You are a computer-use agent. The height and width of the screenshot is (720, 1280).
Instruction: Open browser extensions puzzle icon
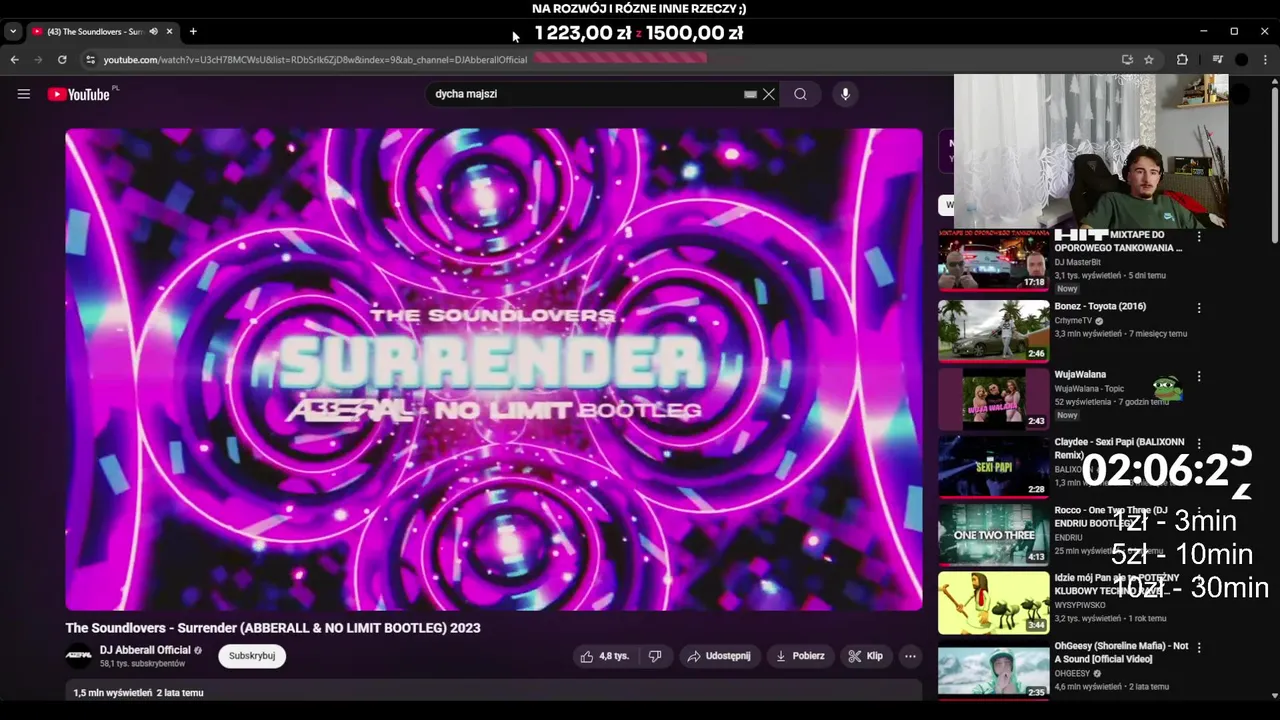1182,60
